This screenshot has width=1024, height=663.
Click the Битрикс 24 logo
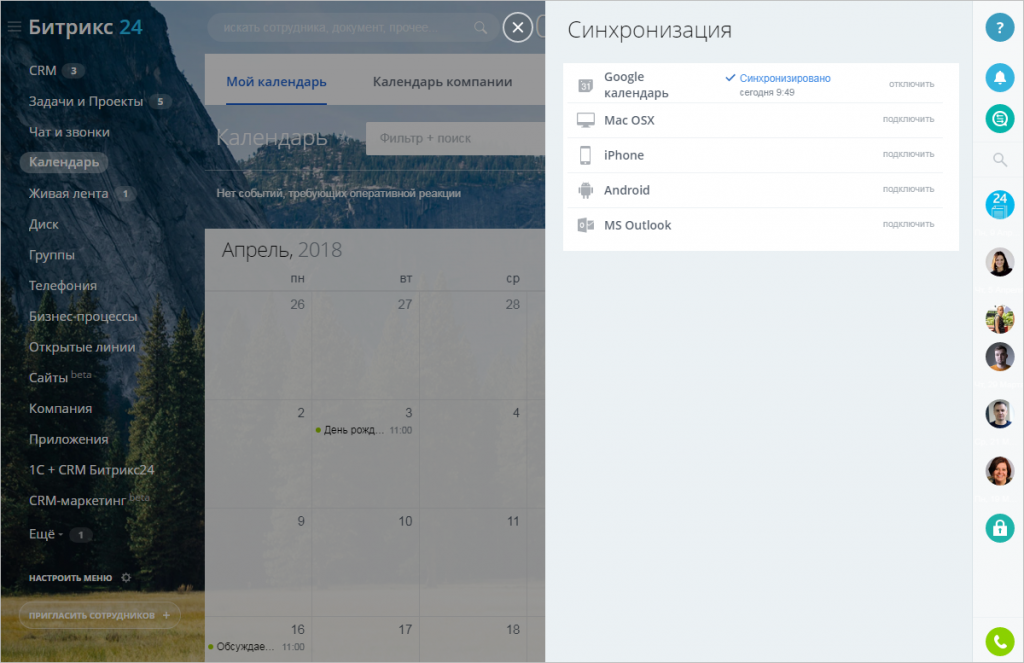(x=86, y=27)
